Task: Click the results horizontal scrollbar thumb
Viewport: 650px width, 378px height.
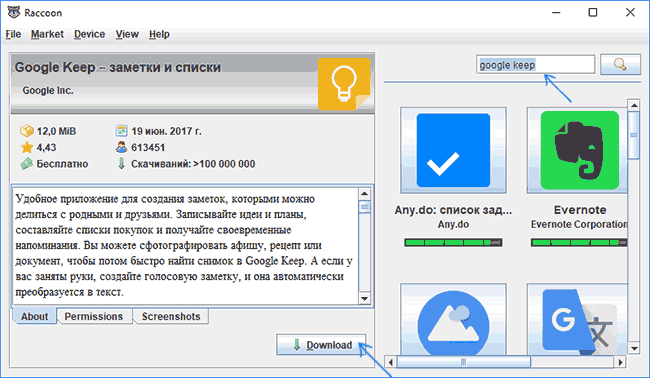Action: pyautogui.click(x=463, y=363)
